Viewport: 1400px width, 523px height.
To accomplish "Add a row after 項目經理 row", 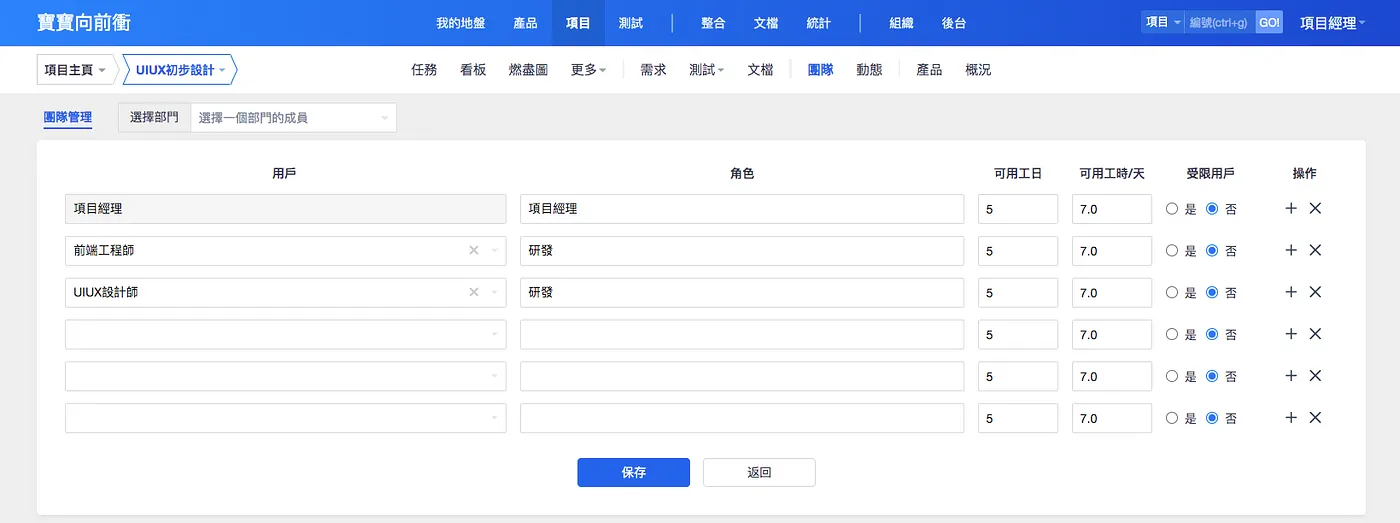I will pyautogui.click(x=1291, y=208).
